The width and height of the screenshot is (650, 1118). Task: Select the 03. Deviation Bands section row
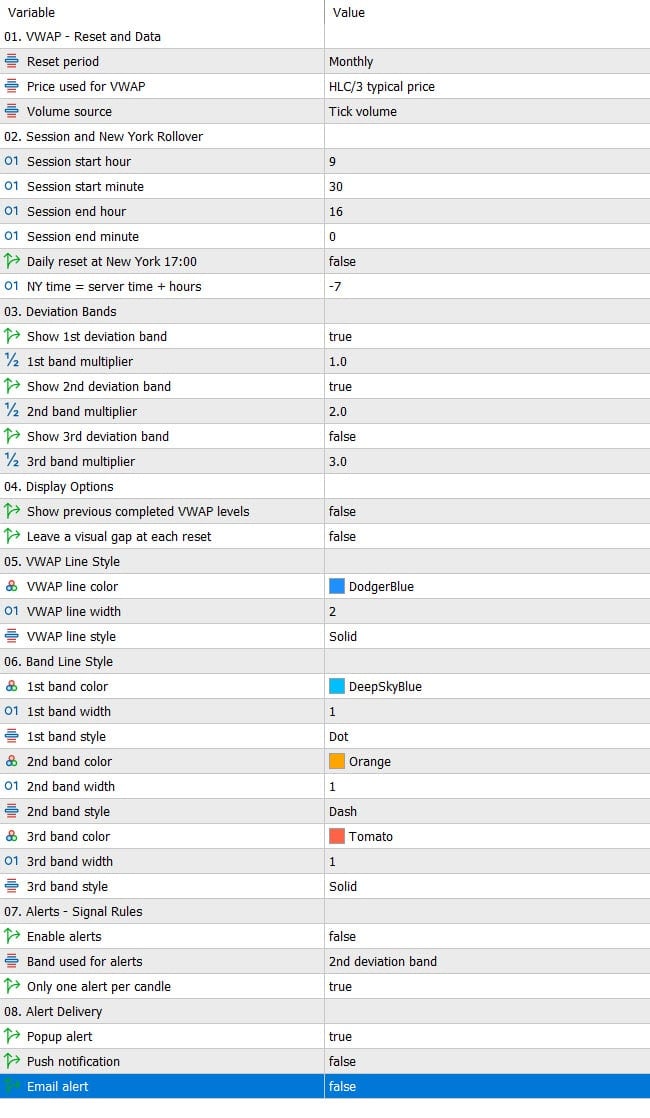325,312
